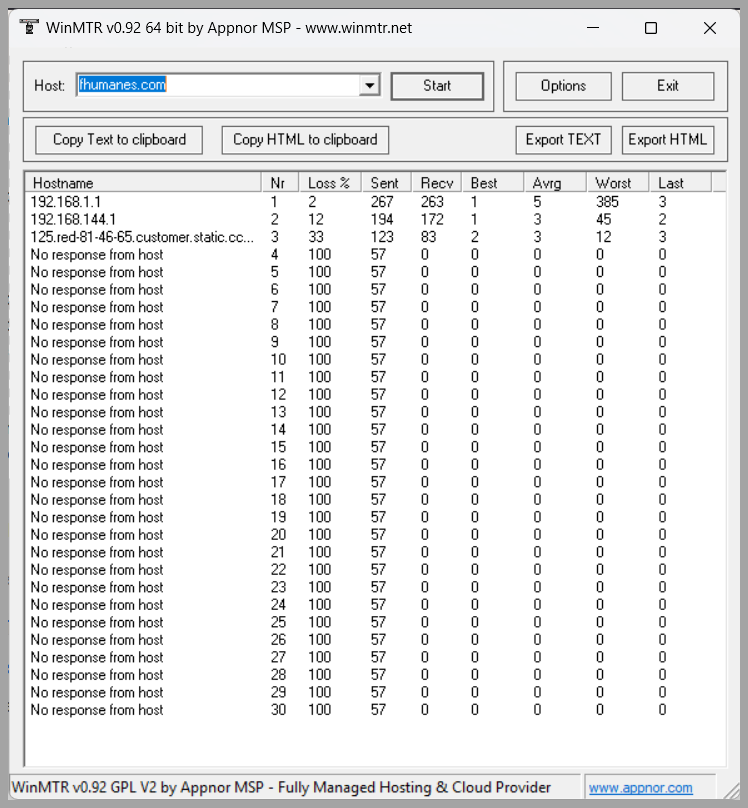Open the www.appnor.com link
This screenshot has height=808, width=748.
point(640,788)
